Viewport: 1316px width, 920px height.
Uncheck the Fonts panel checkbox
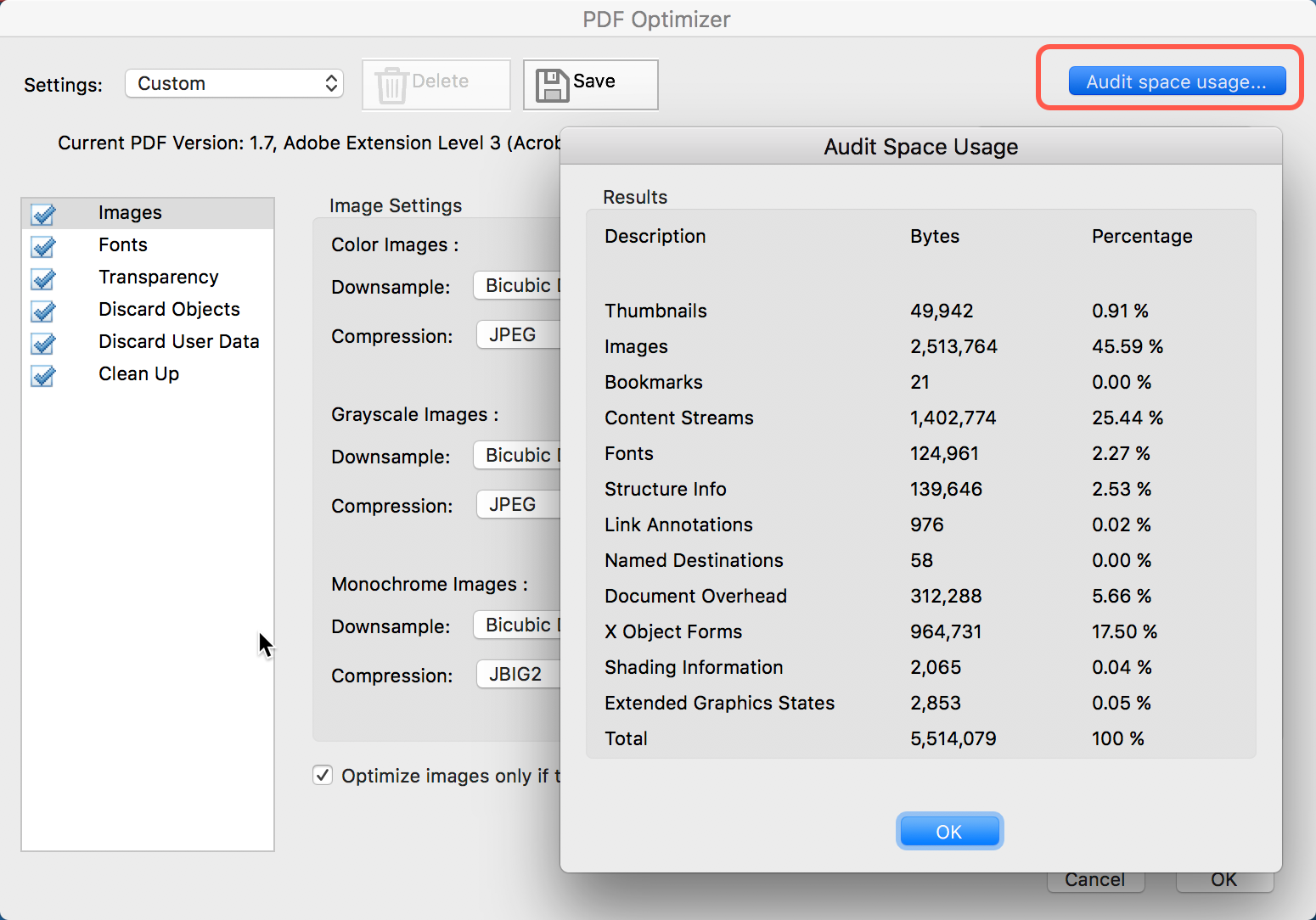click(x=43, y=246)
